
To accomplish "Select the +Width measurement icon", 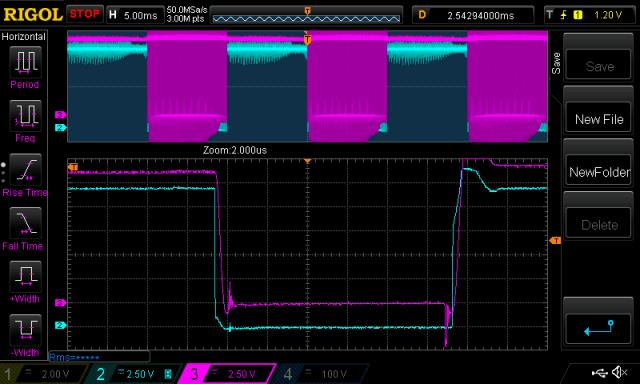I will [x=25, y=276].
